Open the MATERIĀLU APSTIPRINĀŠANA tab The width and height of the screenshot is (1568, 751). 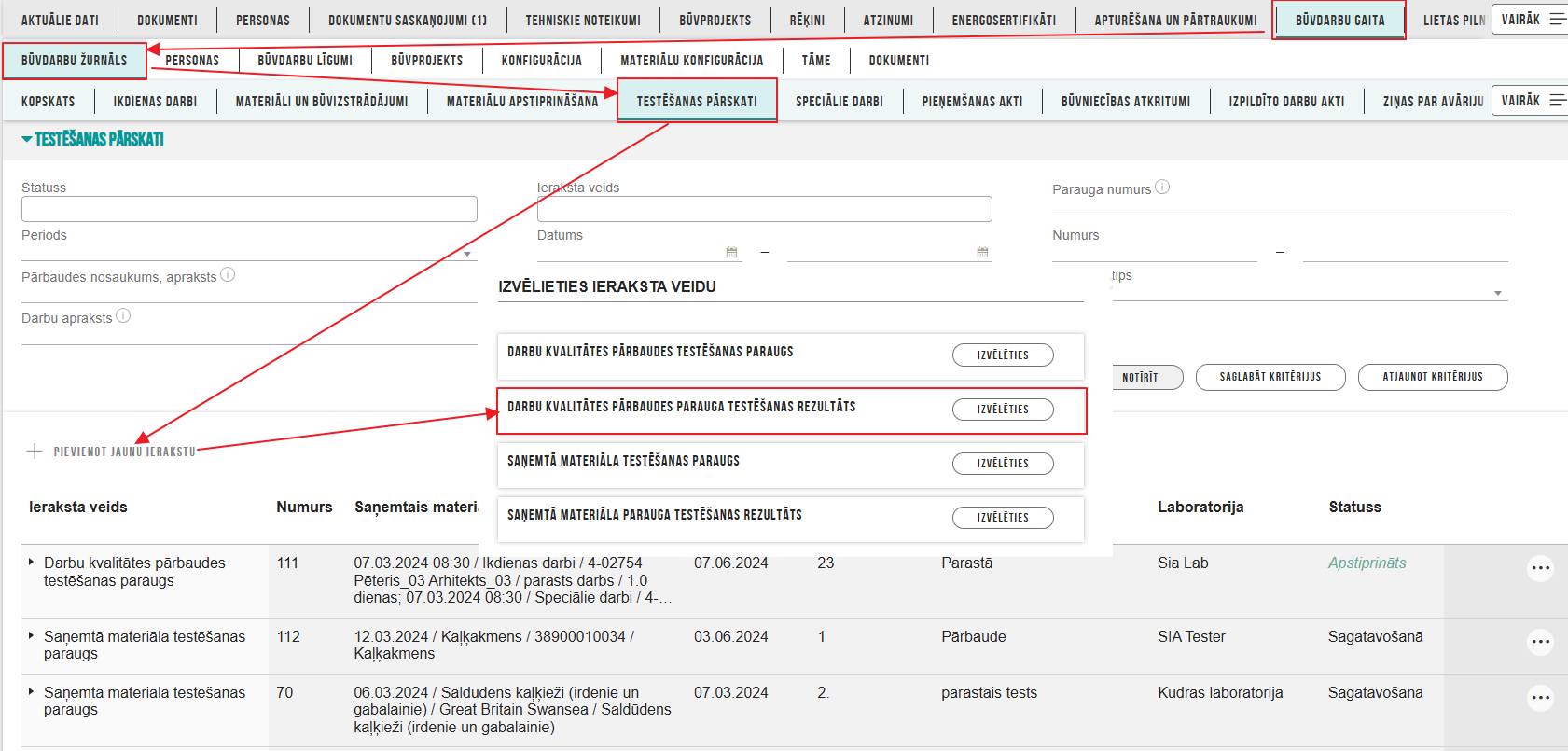[522, 101]
